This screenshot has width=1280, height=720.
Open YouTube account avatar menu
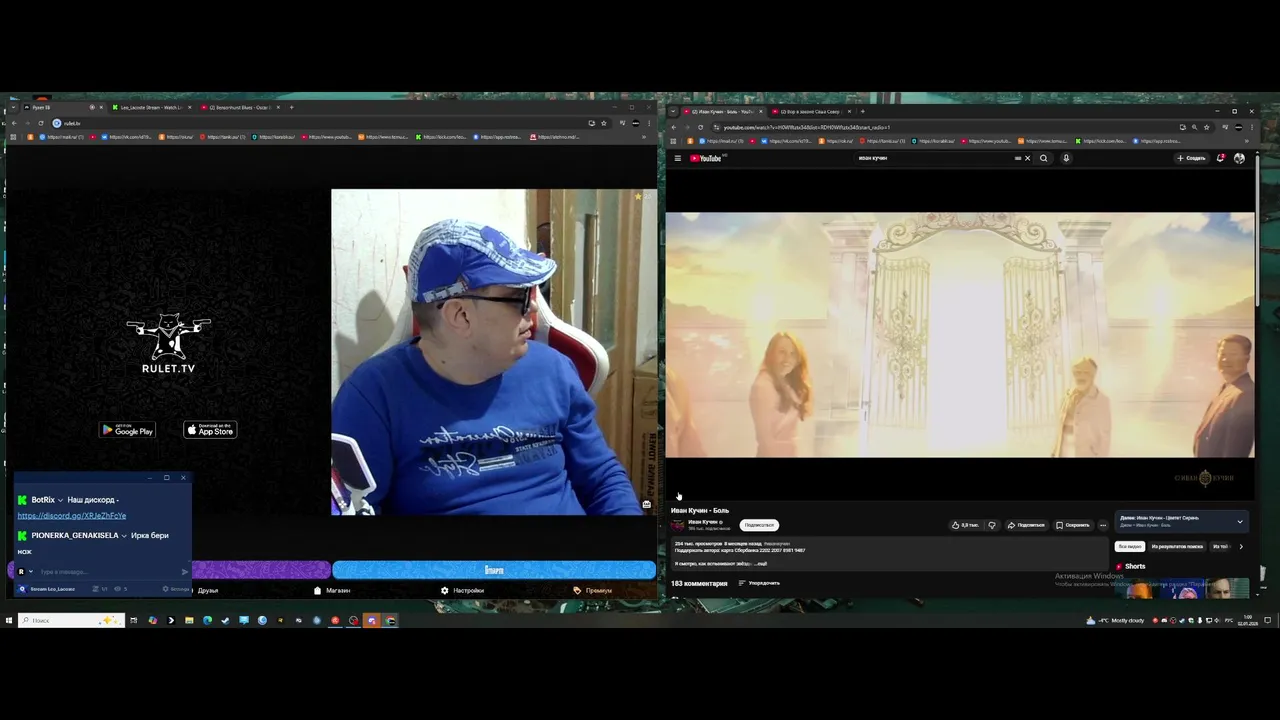tap(1239, 158)
